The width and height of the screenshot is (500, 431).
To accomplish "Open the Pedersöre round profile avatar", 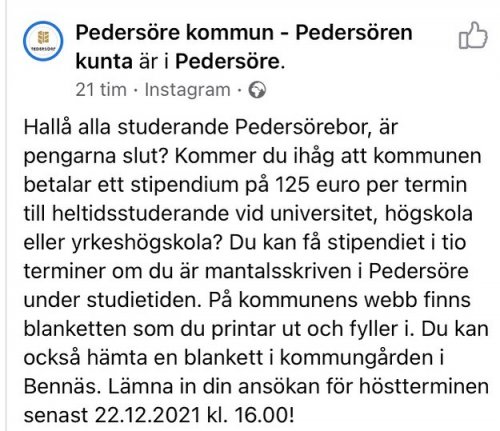I will [x=43, y=41].
